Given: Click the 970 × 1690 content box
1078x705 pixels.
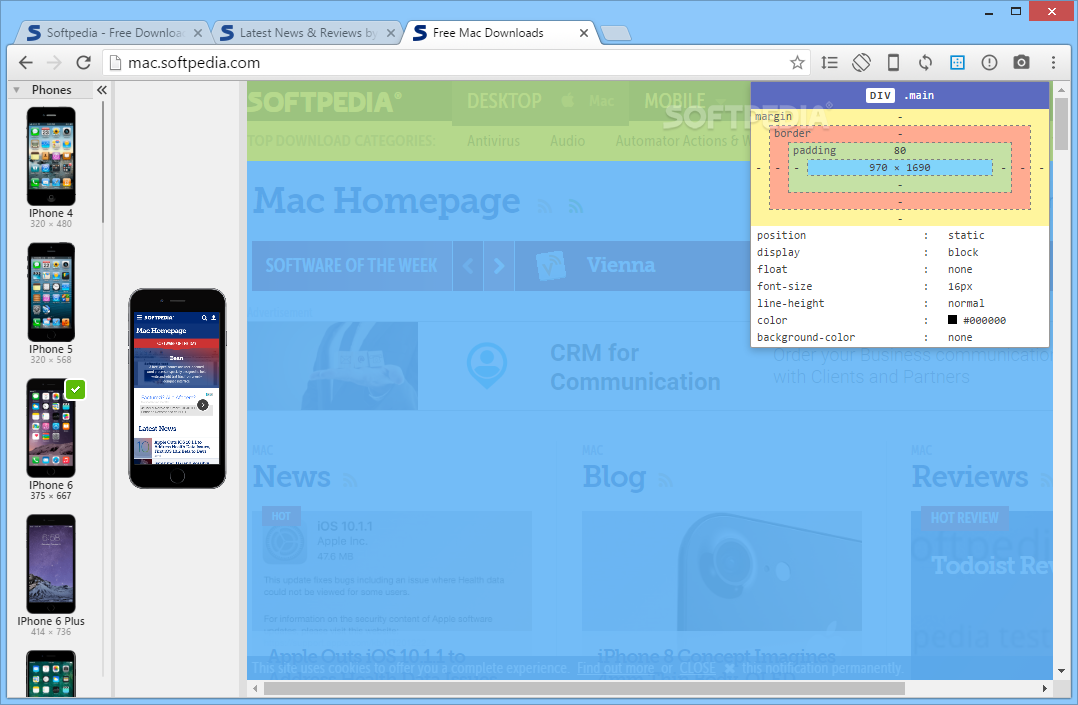Looking at the screenshot, I should (x=899, y=168).
